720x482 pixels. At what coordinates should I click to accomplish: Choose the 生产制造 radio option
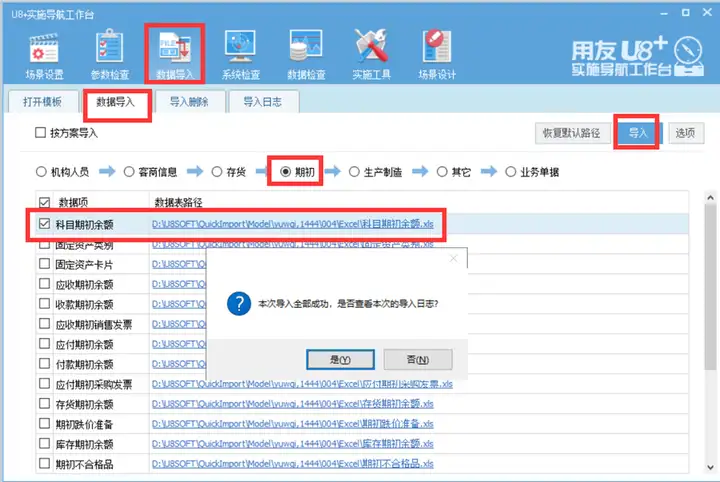coord(354,172)
